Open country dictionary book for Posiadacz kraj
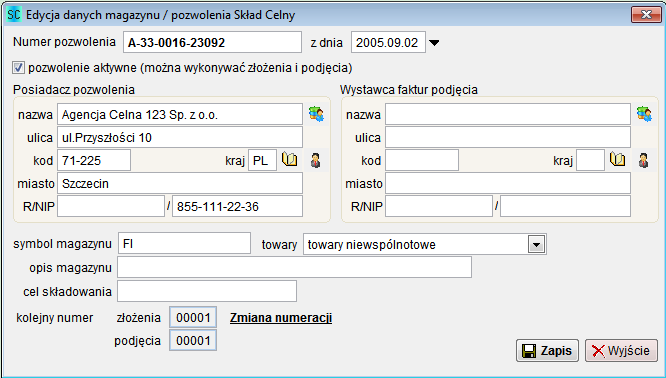 click(290, 160)
